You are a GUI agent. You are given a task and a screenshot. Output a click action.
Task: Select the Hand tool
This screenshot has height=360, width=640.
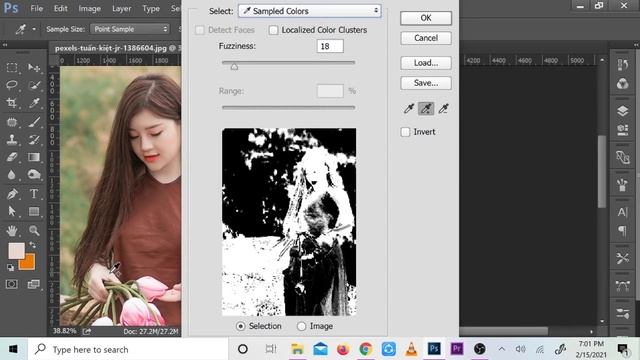click(12, 231)
